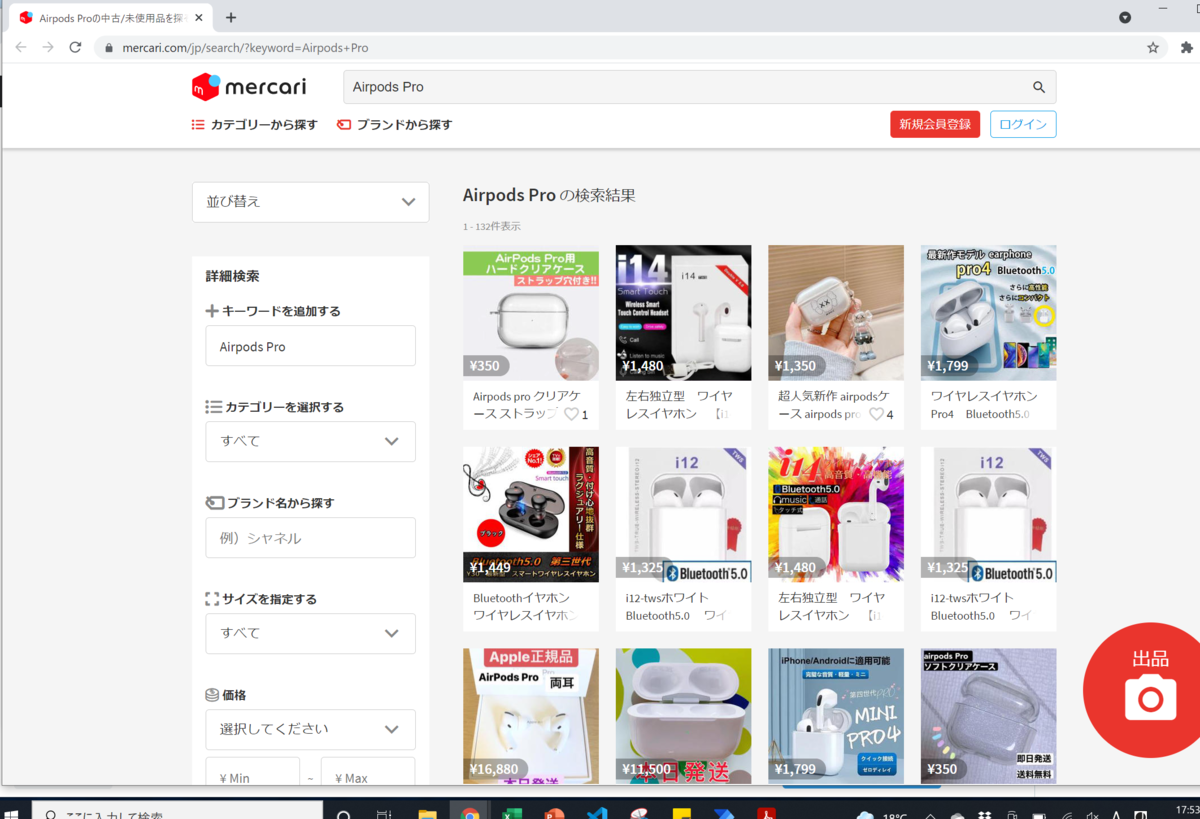The width and height of the screenshot is (1200, 819).
Task: Open File Explorer from the taskbar
Action: [427, 812]
